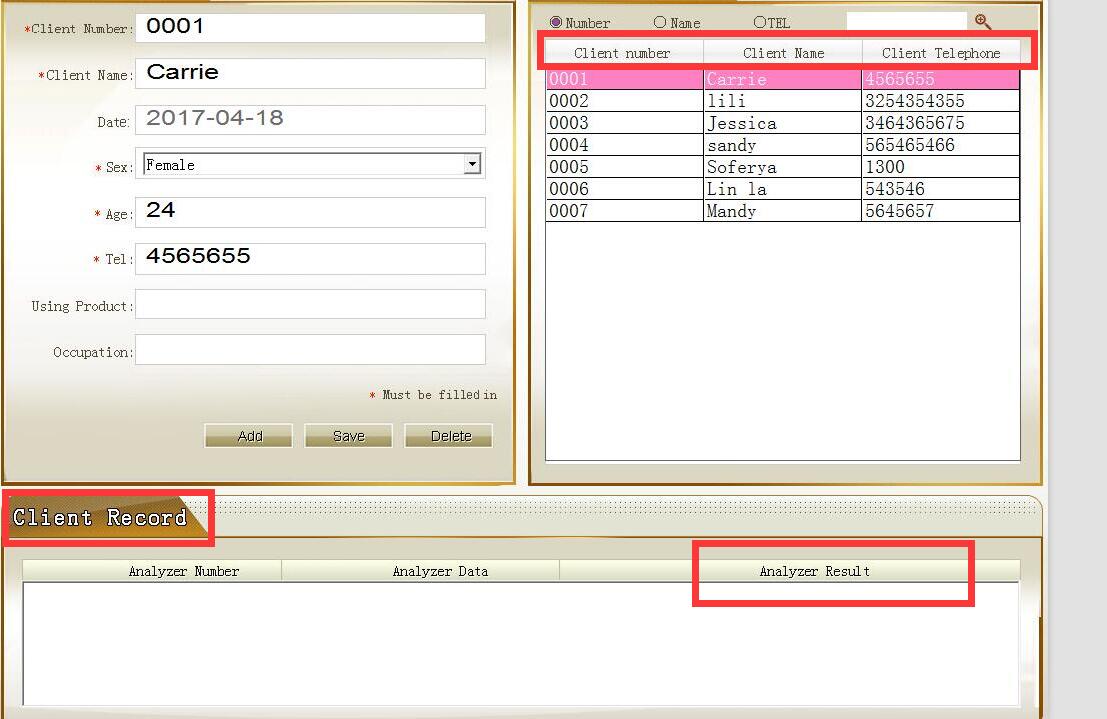Click the Analyzer Data column header

tap(421, 571)
